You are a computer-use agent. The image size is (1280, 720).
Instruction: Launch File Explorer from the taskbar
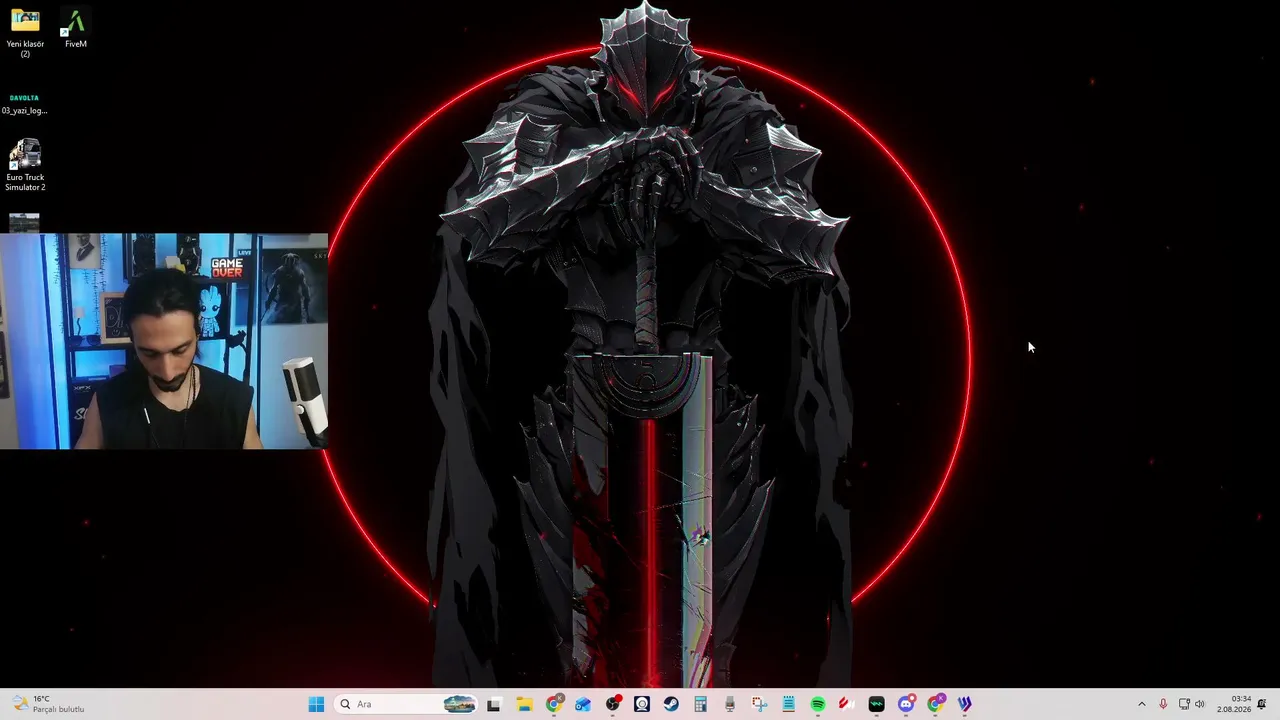(524, 704)
